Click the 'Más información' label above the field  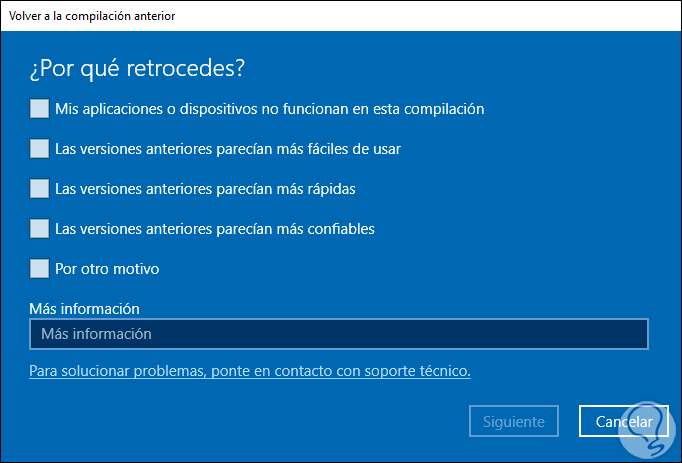[x=84, y=309]
